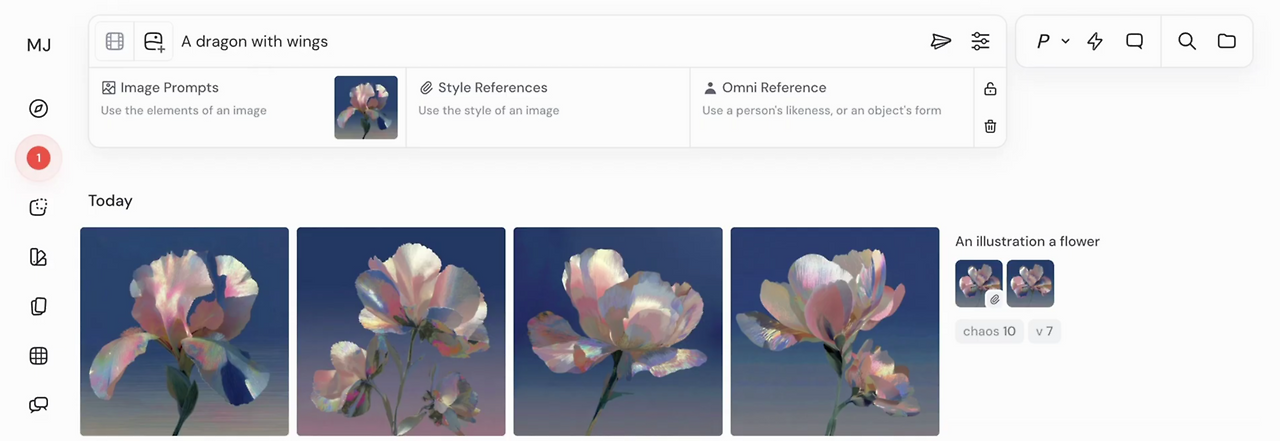Viewport: 1280px width, 441px height.
Task: Open the folder icon at top right
Action: [x=1227, y=41]
